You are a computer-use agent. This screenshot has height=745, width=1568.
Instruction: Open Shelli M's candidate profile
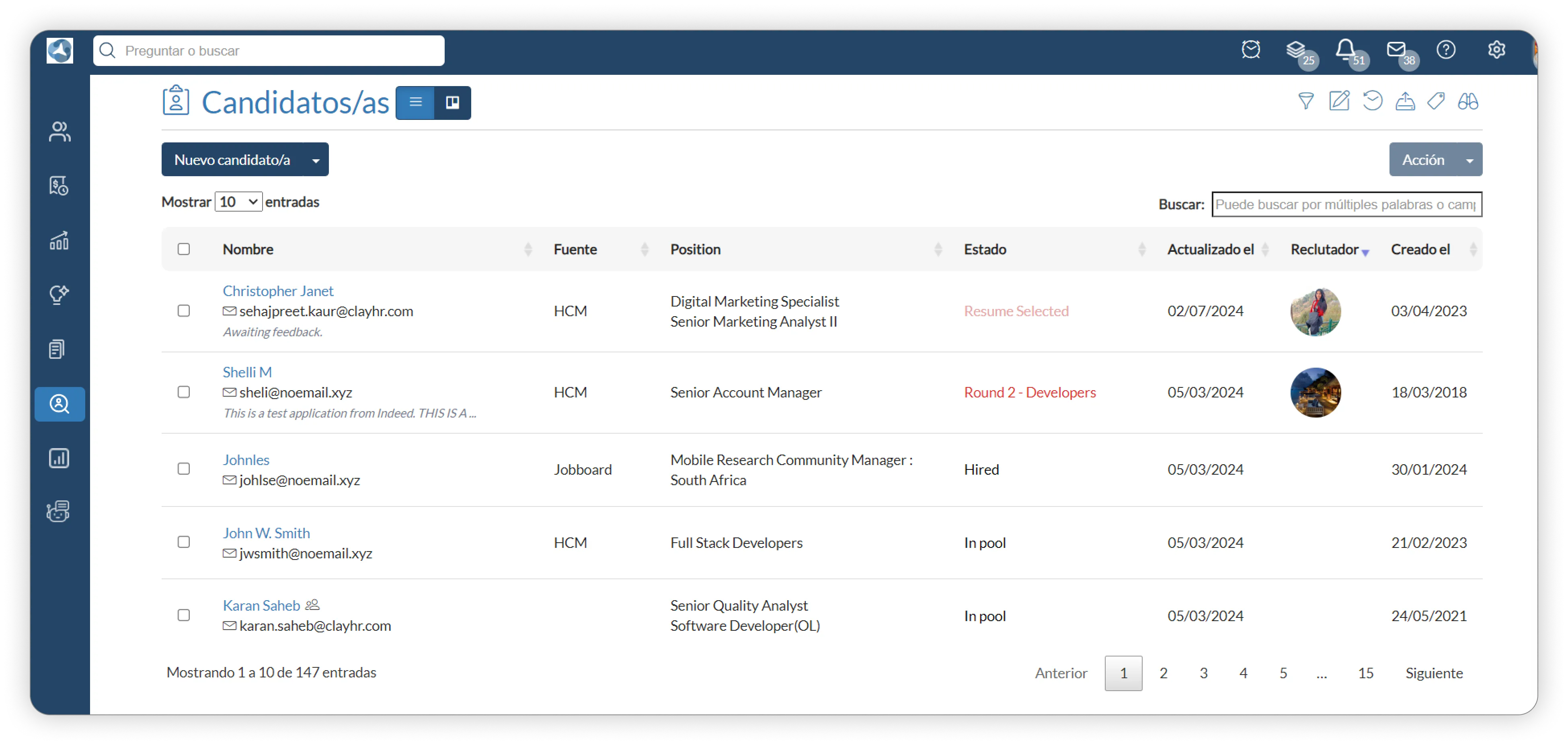247,372
